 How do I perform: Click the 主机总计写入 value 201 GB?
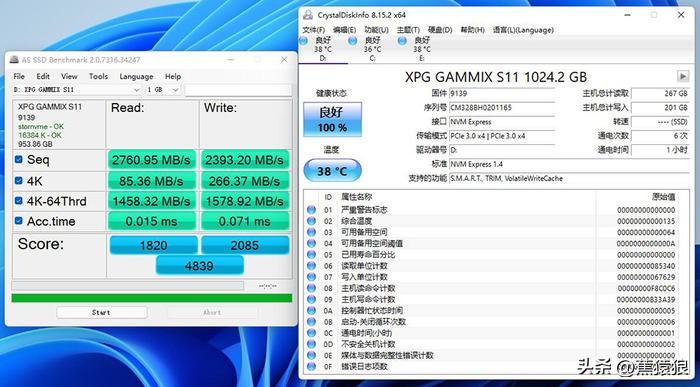coord(660,108)
